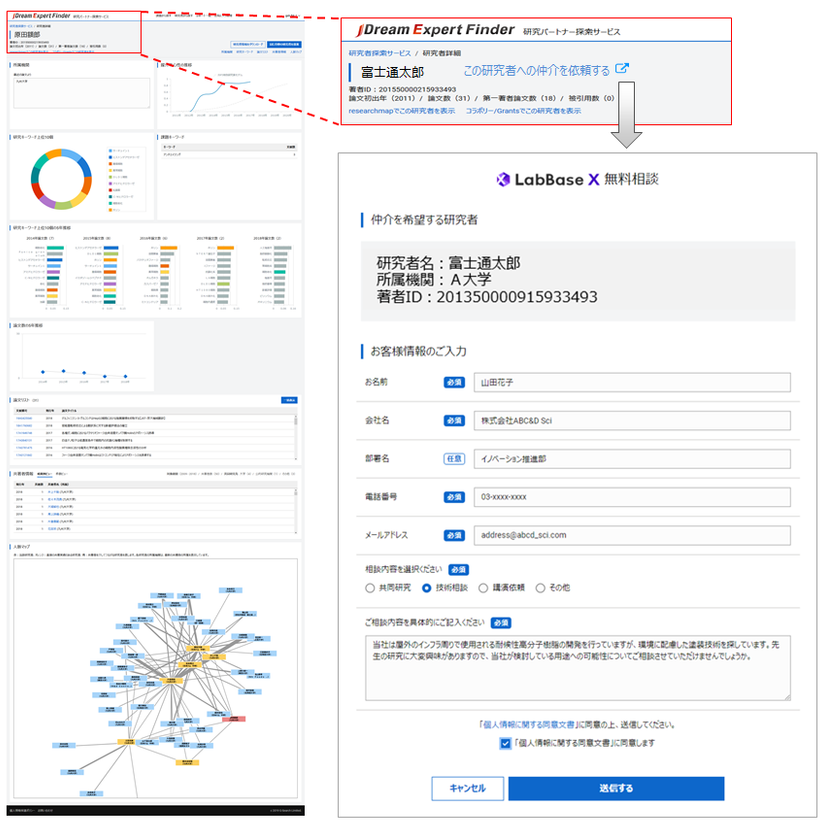Click the この研究者への仲介を依頼する link
Image resolution: width=823 pixels, height=840 pixels.
coord(536,71)
